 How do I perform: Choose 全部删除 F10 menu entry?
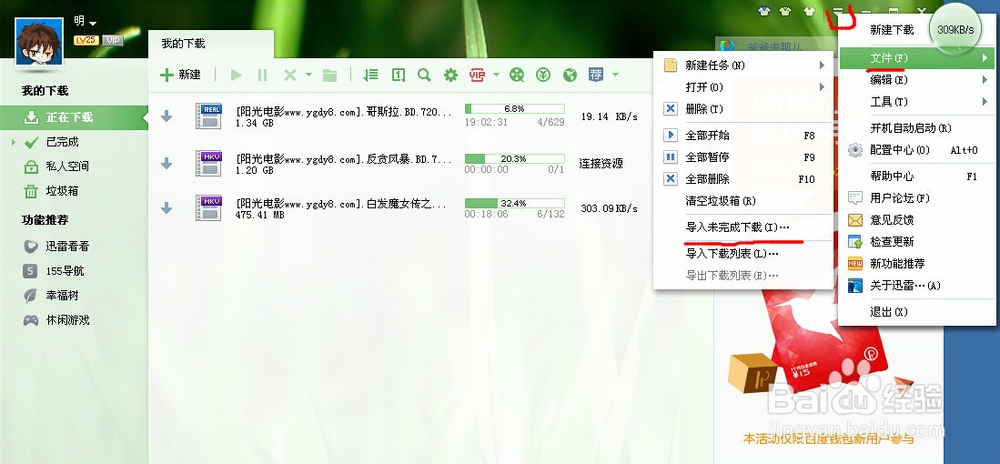[x=744, y=179]
